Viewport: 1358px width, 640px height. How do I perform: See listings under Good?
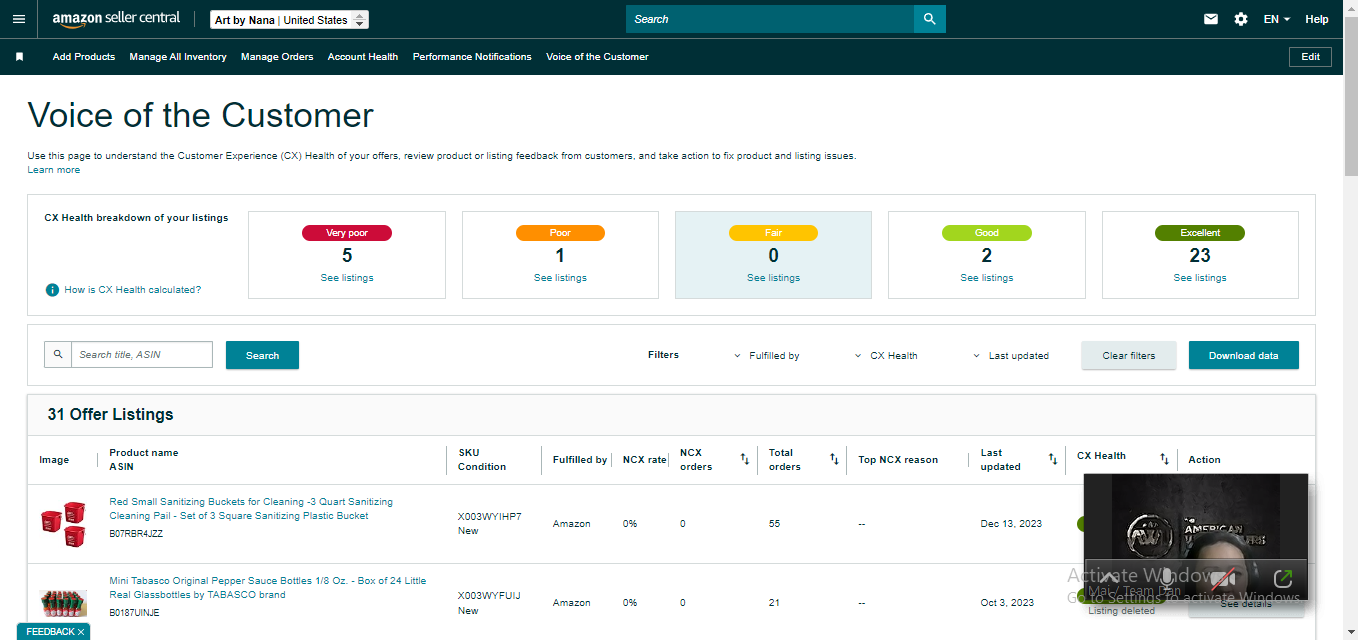tap(987, 278)
